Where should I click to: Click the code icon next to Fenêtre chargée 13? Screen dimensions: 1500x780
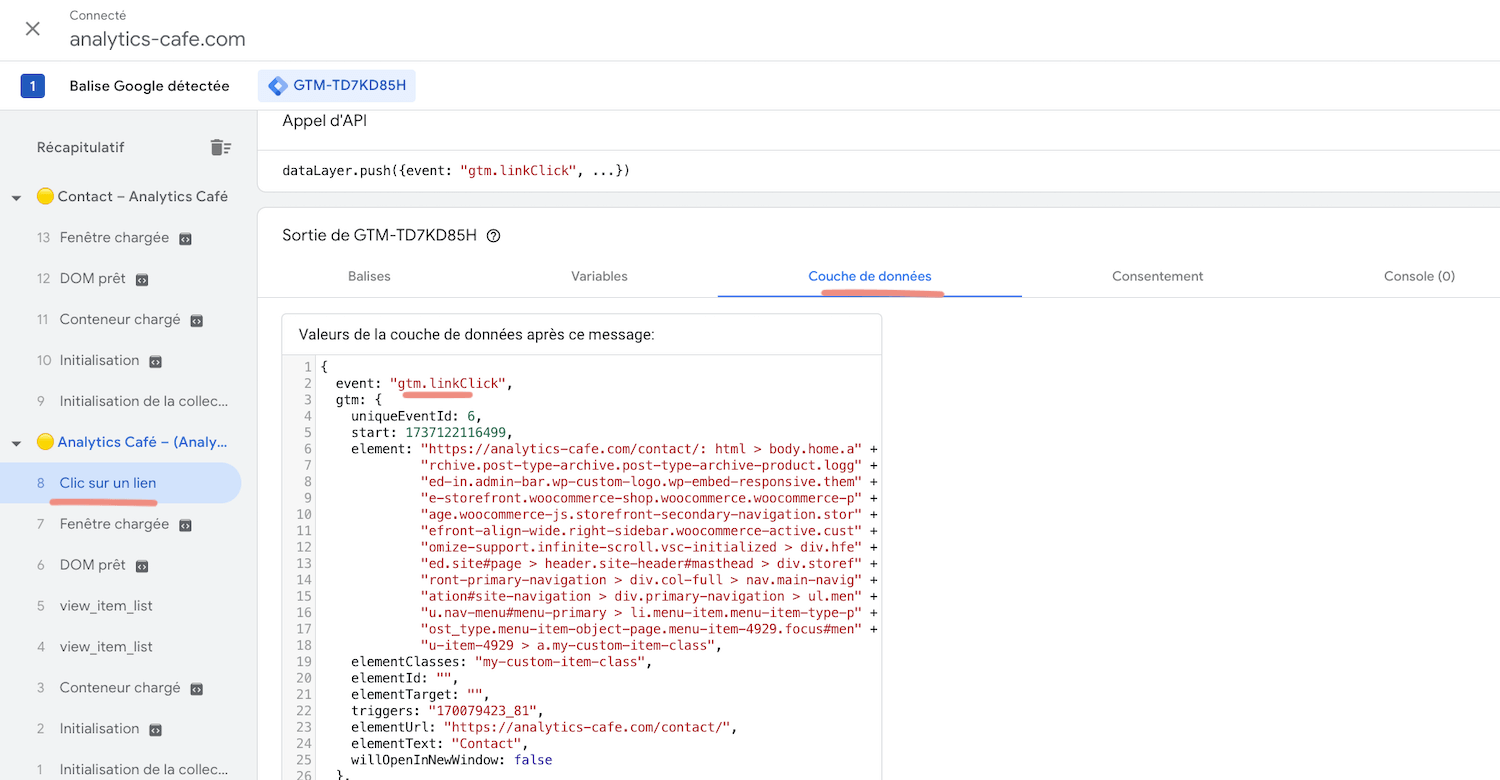185,239
